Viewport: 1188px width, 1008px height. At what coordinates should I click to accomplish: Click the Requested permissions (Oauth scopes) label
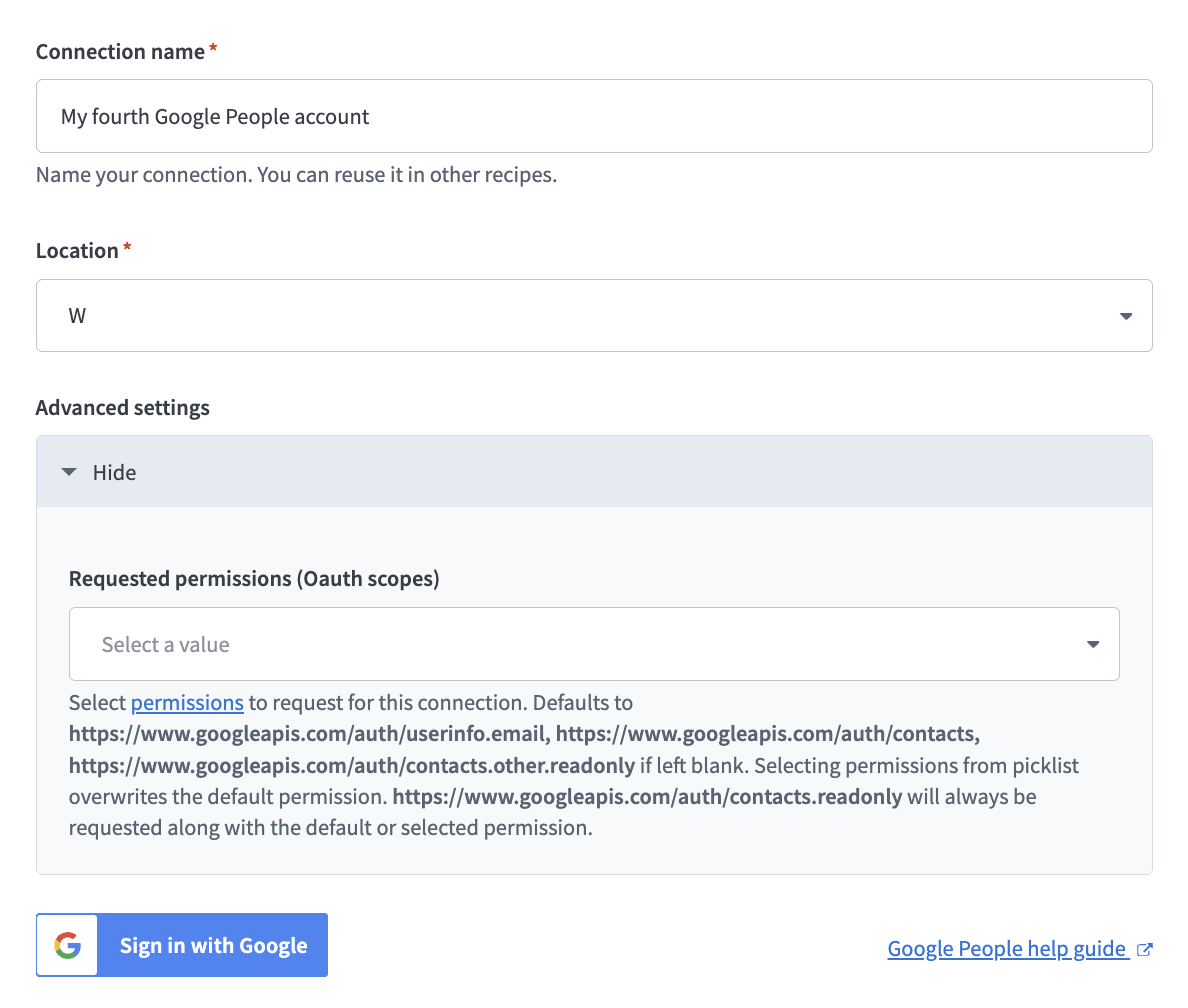[255, 579]
